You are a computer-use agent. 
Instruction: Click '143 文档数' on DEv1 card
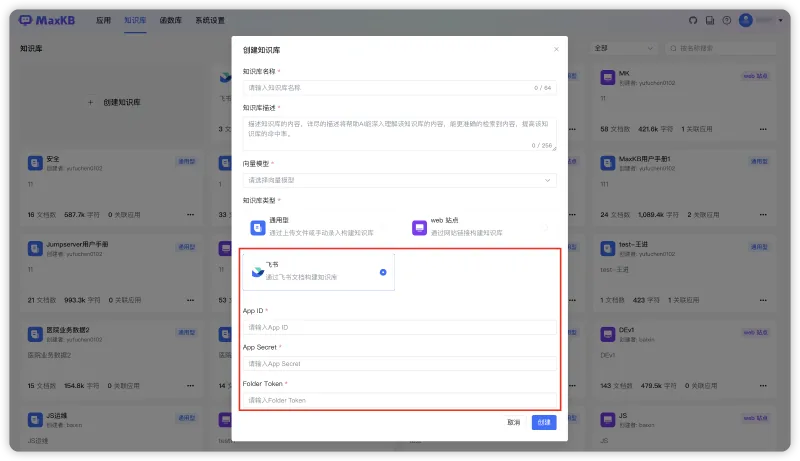point(616,386)
